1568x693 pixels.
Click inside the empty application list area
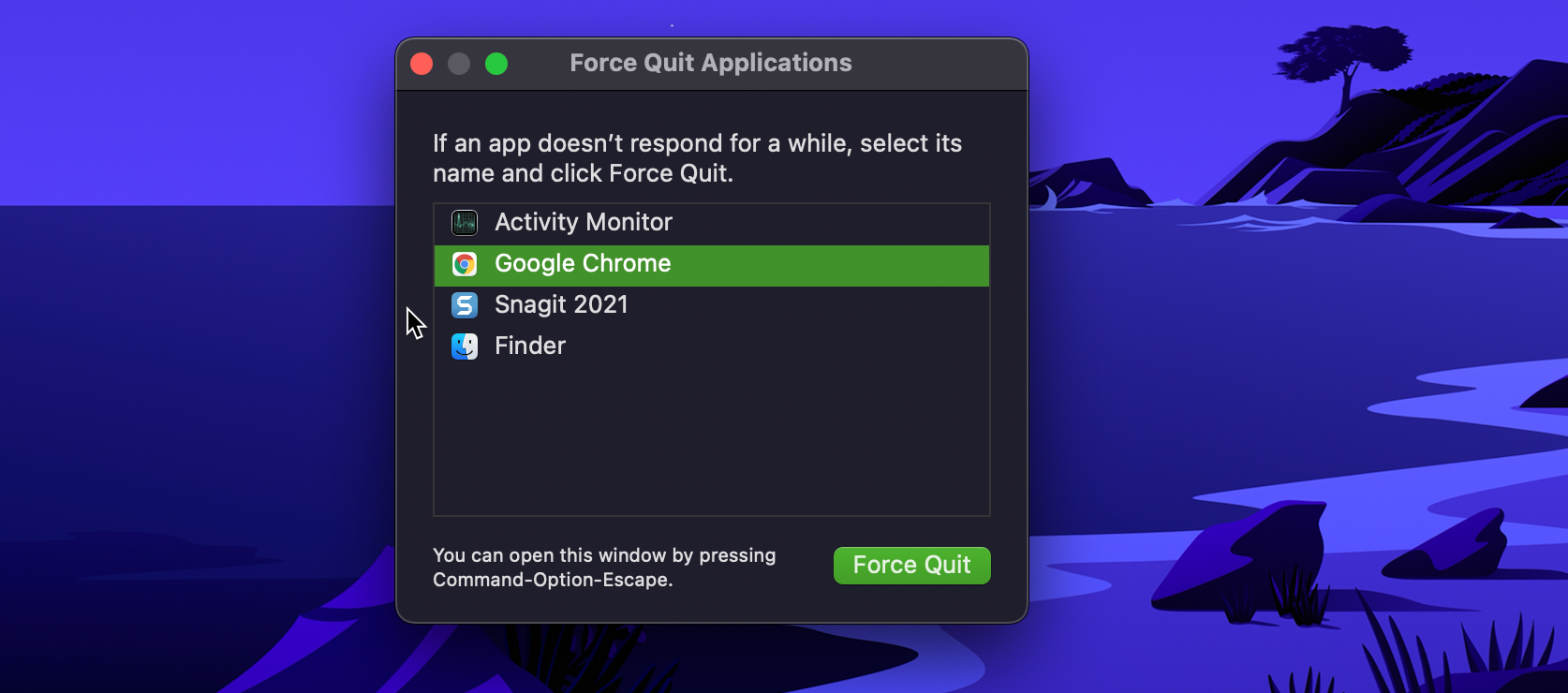tap(712, 440)
